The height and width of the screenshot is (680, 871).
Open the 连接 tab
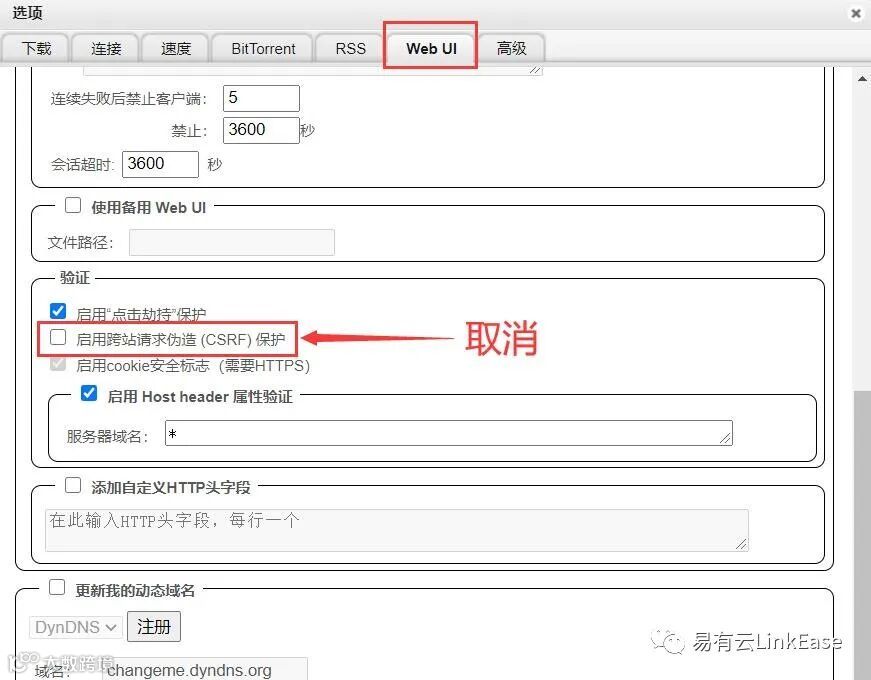(106, 49)
